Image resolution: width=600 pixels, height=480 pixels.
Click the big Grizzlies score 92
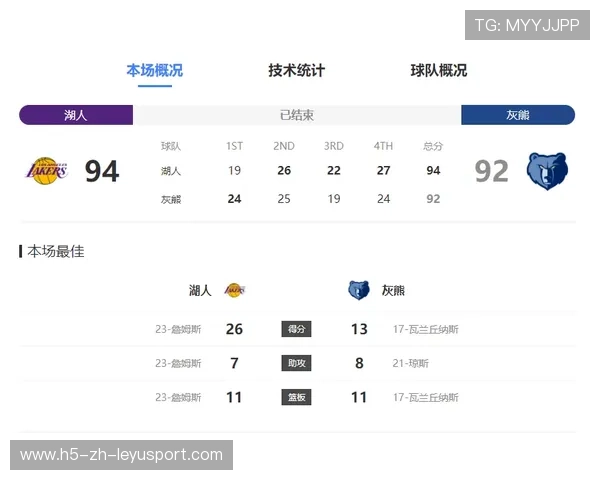pos(492,171)
